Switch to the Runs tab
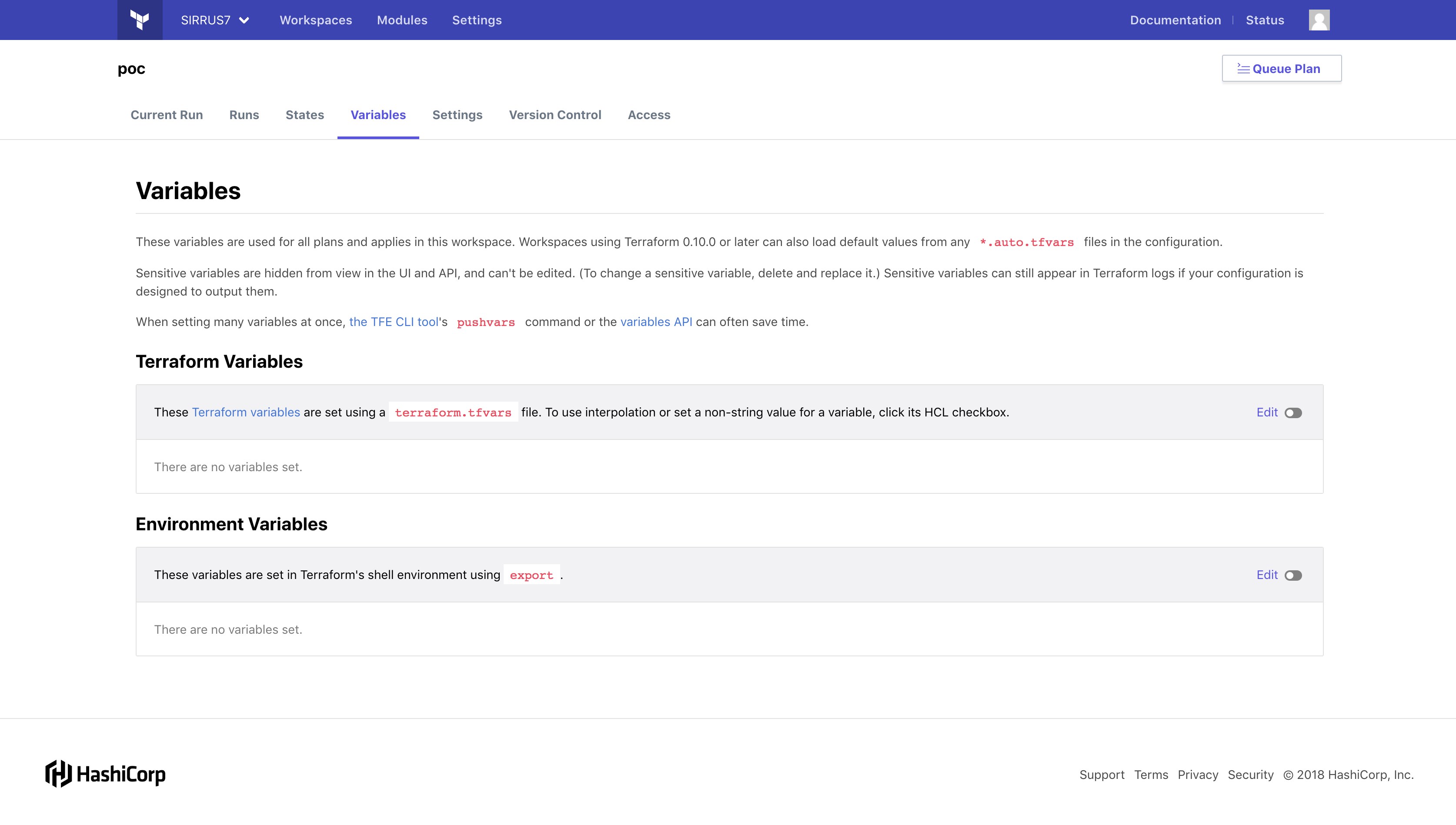 [x=244, y=115]
